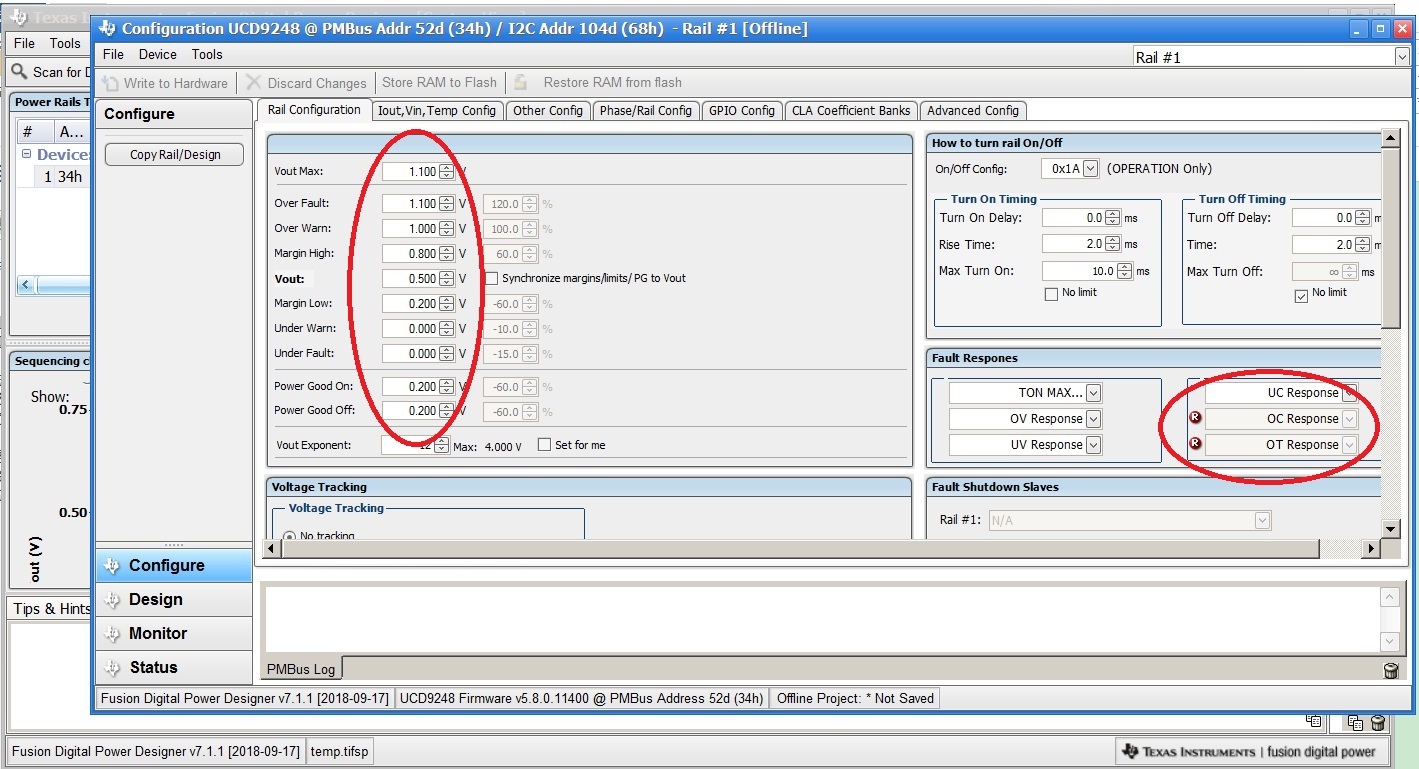Check No limit under Max Turn On
1419x769 pixels.
tap(1051, 294)
